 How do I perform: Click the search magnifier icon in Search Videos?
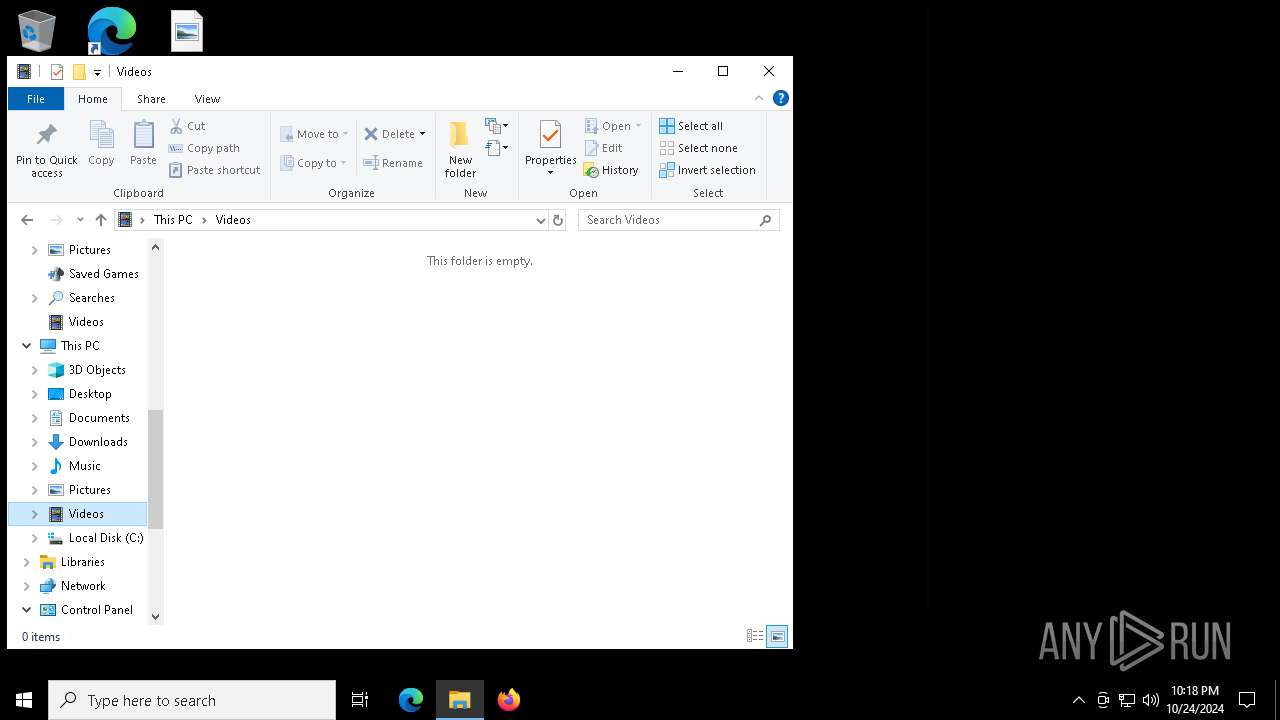pyautogui.click(x=766, y=220)
